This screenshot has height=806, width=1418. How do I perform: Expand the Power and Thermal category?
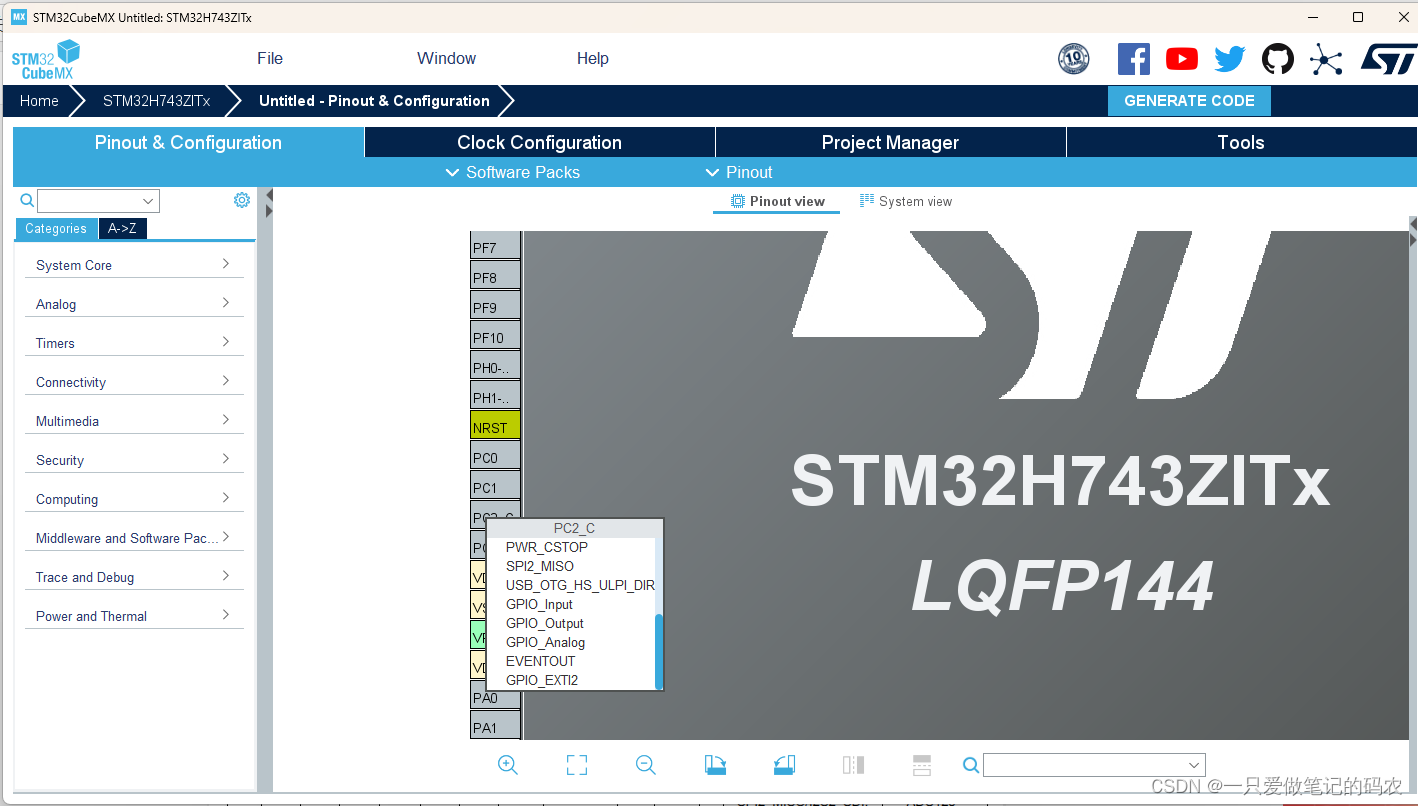[134, 616]
